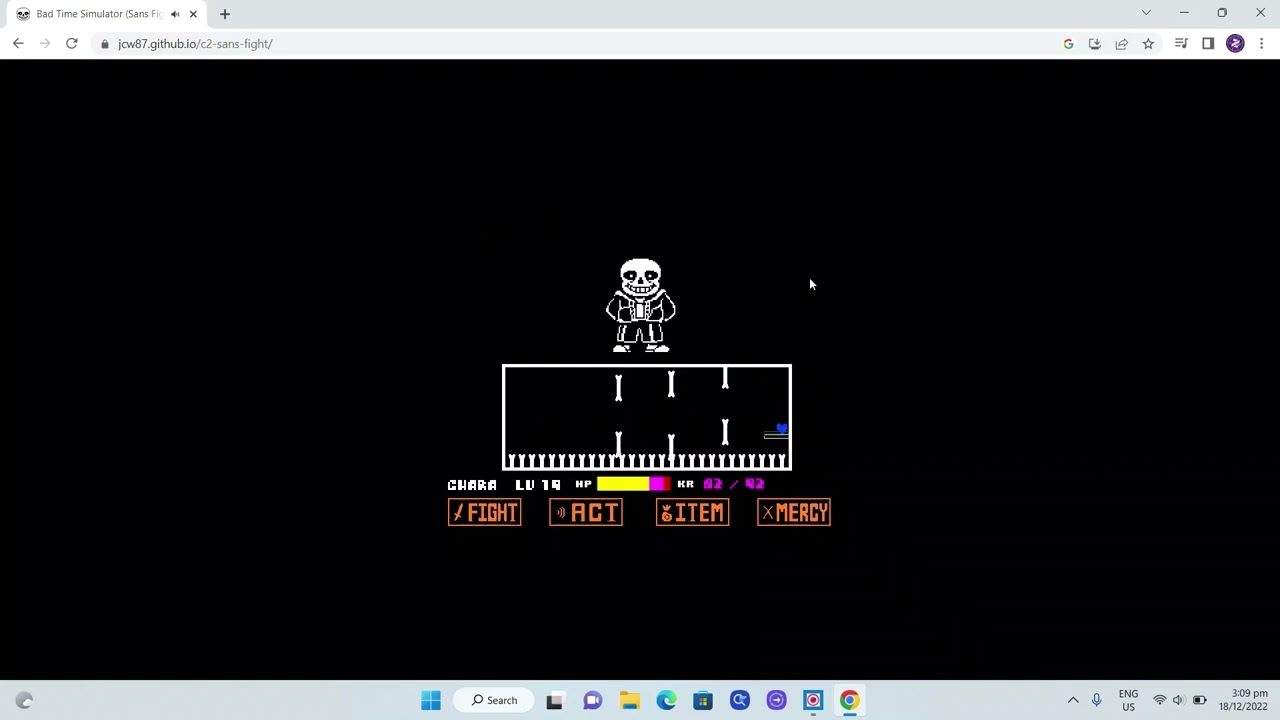The image size is (1280, 720).
Task: Open File Explorer from the taskbar
Action: point(629,700)
